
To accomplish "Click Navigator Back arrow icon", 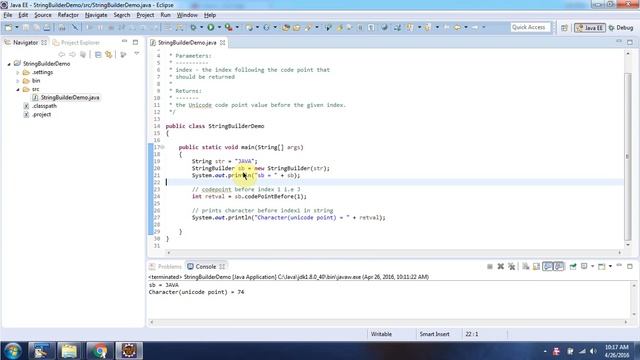I will tap(62, 54).
